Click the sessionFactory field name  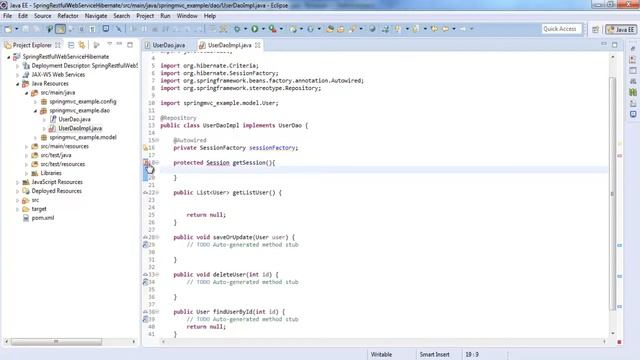click(x=272, y=148)
